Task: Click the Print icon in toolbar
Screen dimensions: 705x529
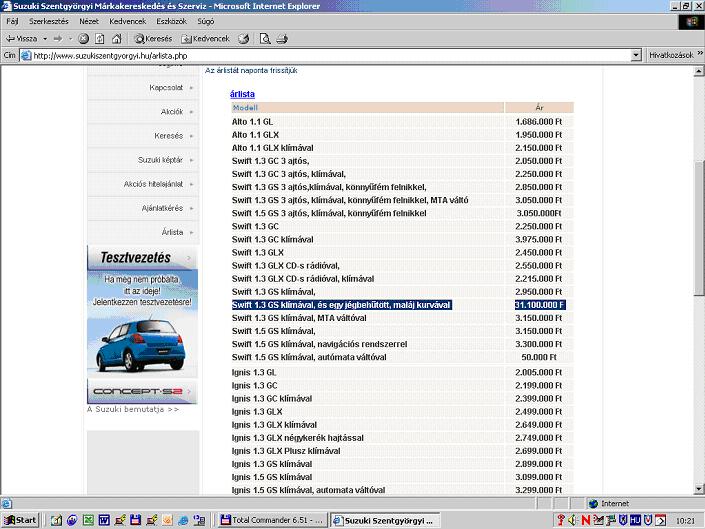Action: (282, 39)
